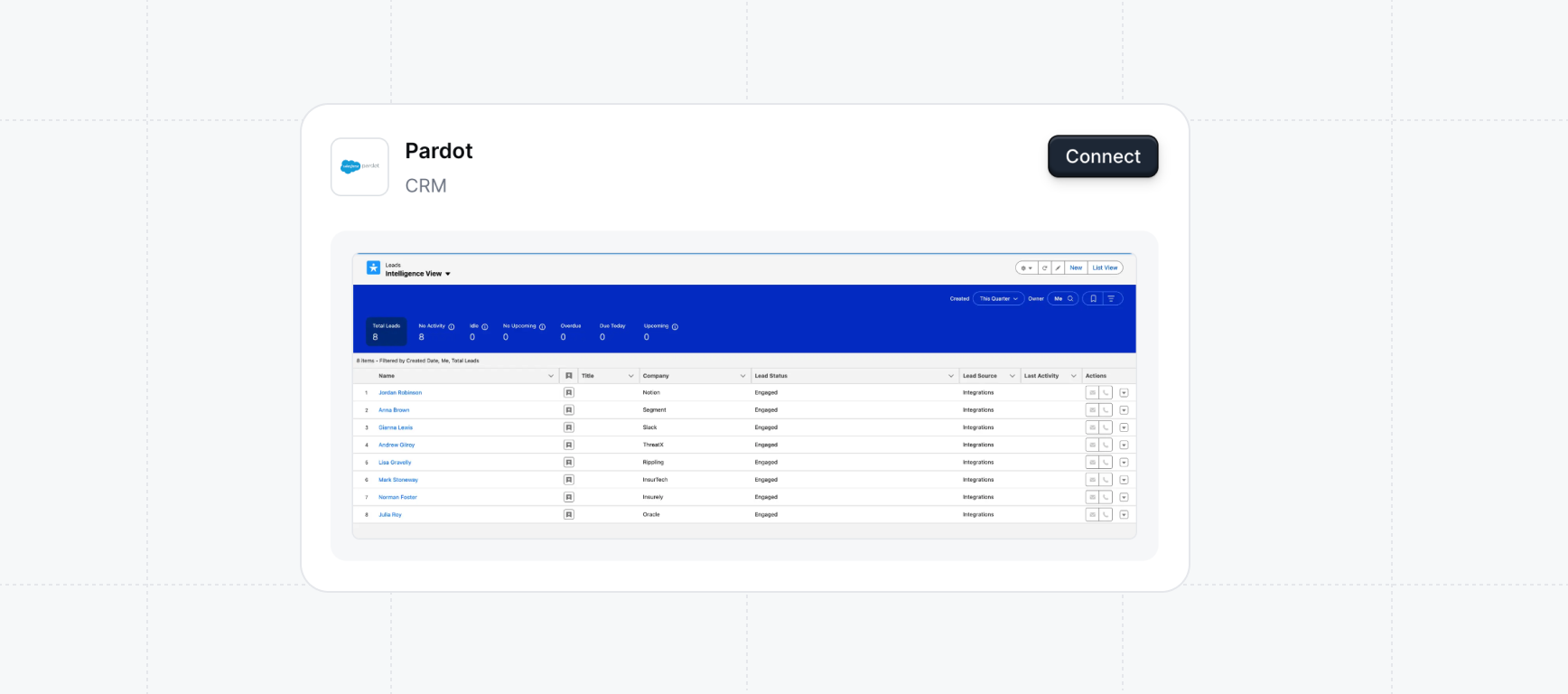
Task: Call Dianna Lewis via phone icon
Action: (x=1106, y=427)
